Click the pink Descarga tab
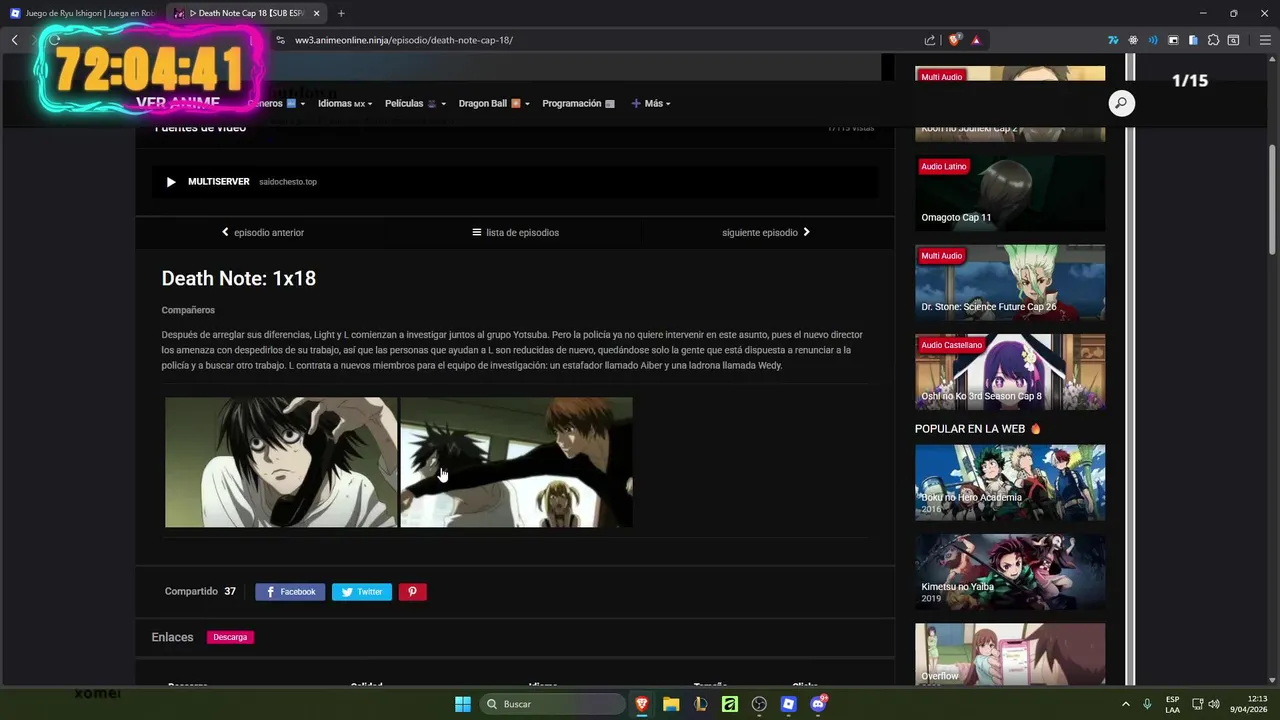Viewport: 1280px width, 720px height. click(x=230, y=637)
